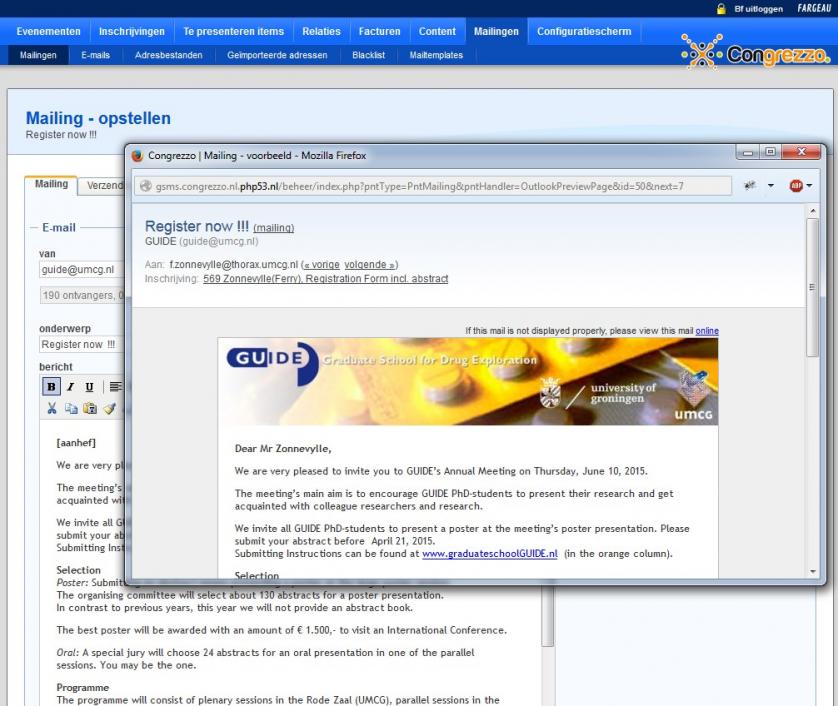838x706 pixels.
Task: Open the Blacklist submenu
Action: click(368, 55)
